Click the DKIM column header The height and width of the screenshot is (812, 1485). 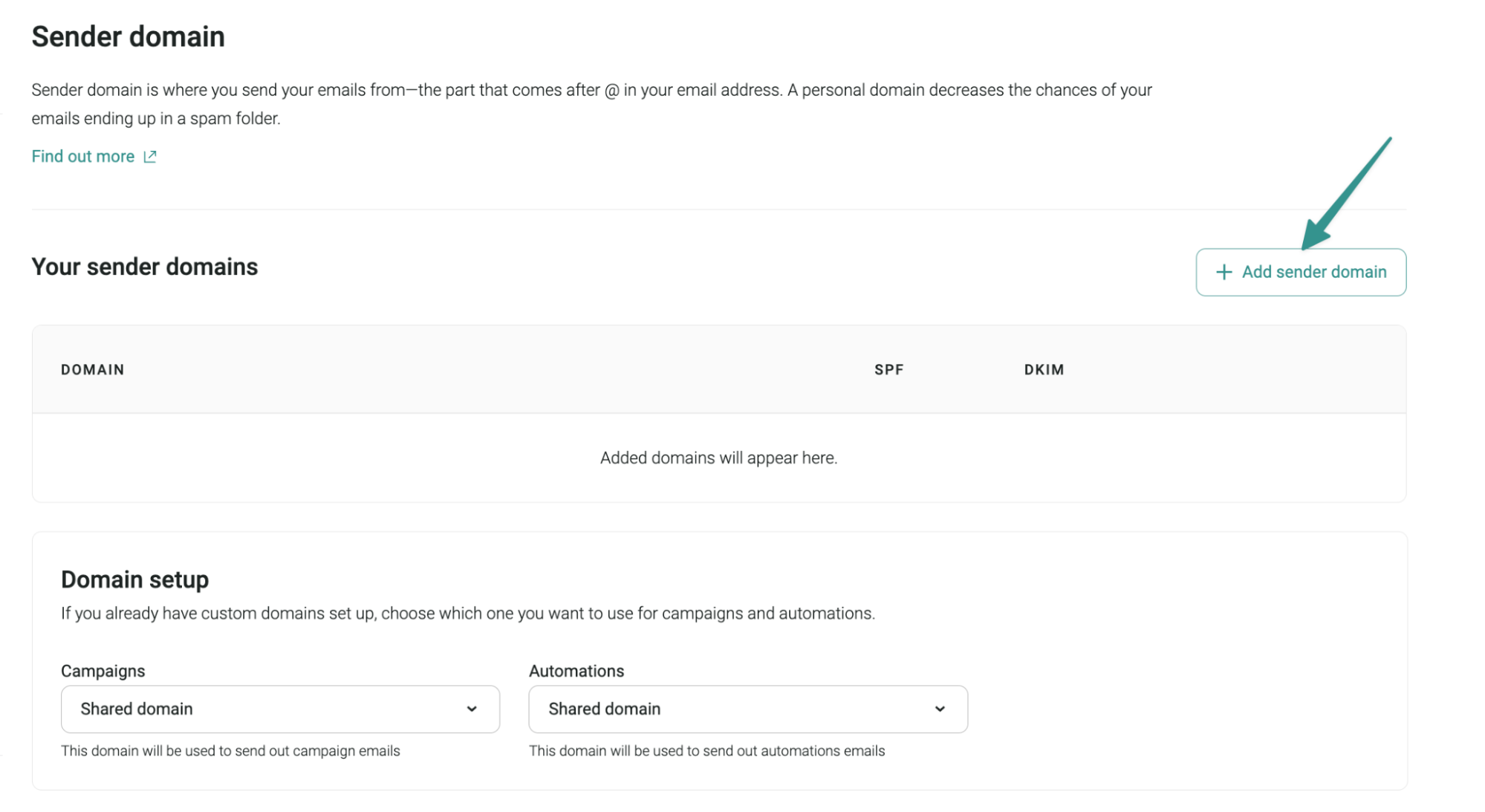(1043, 369)
